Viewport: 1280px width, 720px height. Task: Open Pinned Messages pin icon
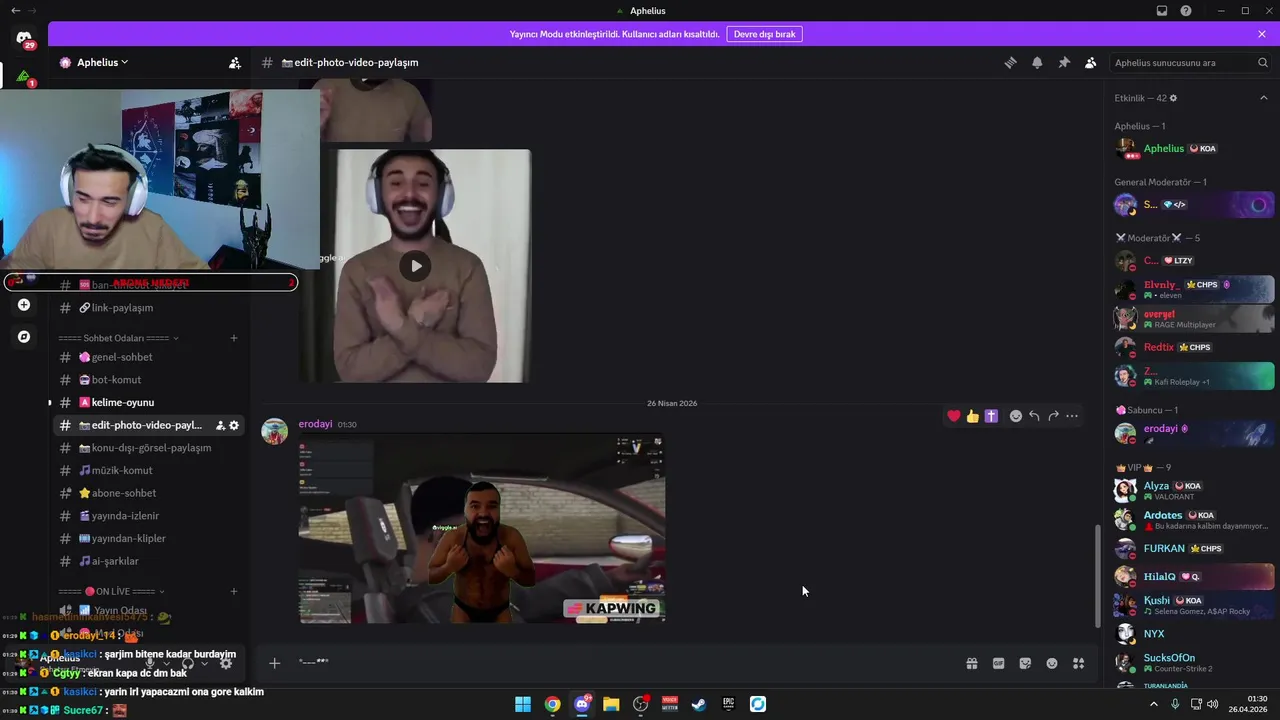tap(1064, 62)
